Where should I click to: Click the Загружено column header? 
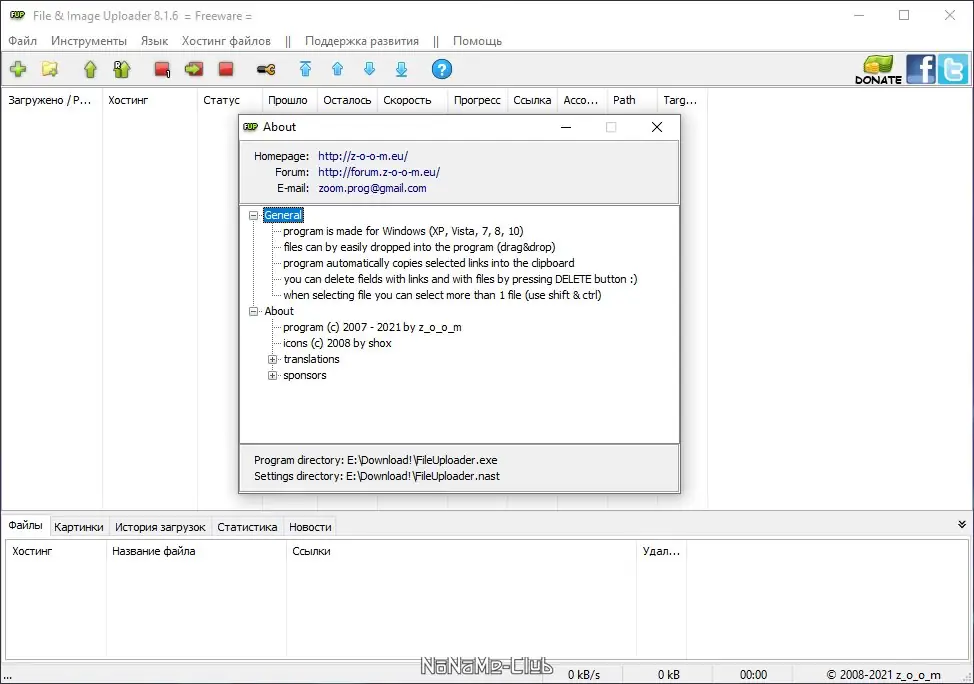52,100
